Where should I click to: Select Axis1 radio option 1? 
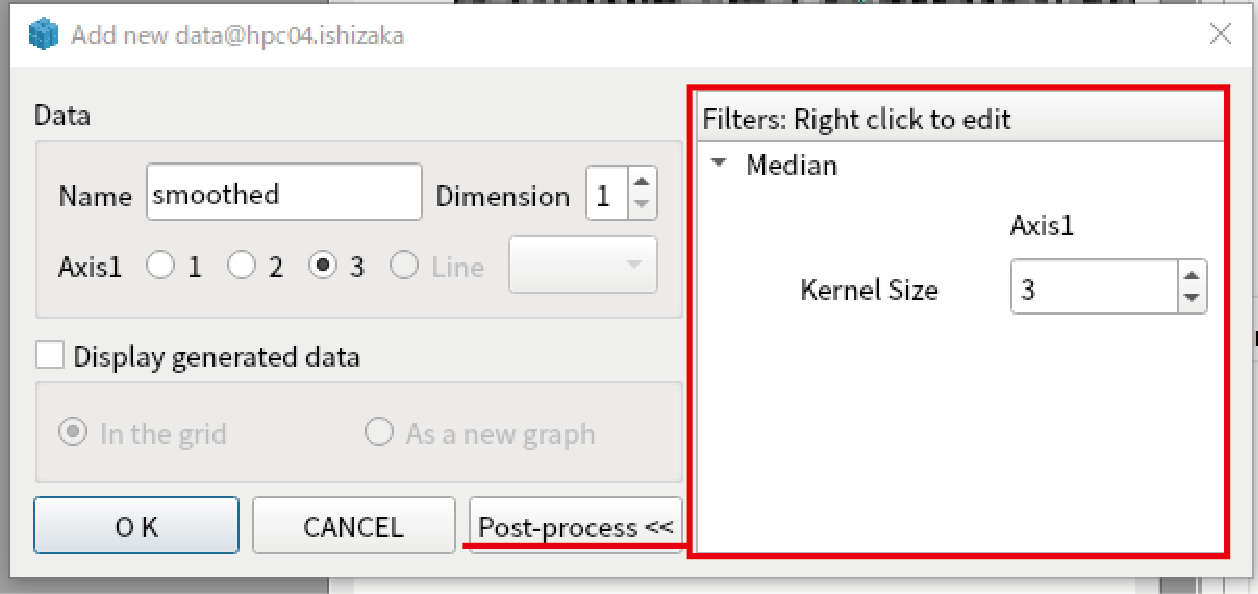tap(161, 266)
